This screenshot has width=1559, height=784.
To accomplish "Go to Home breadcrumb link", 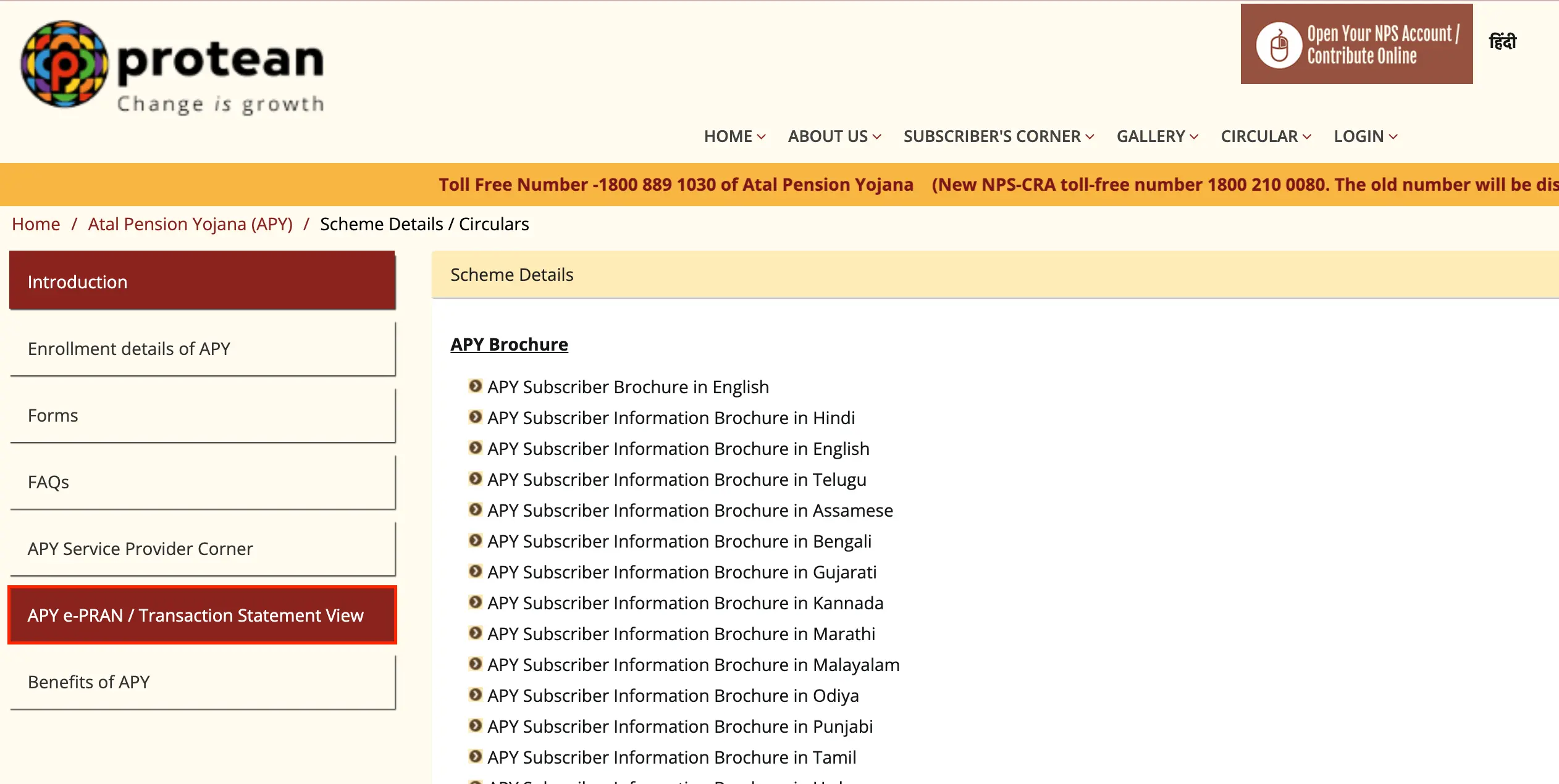I will (36, 224).
